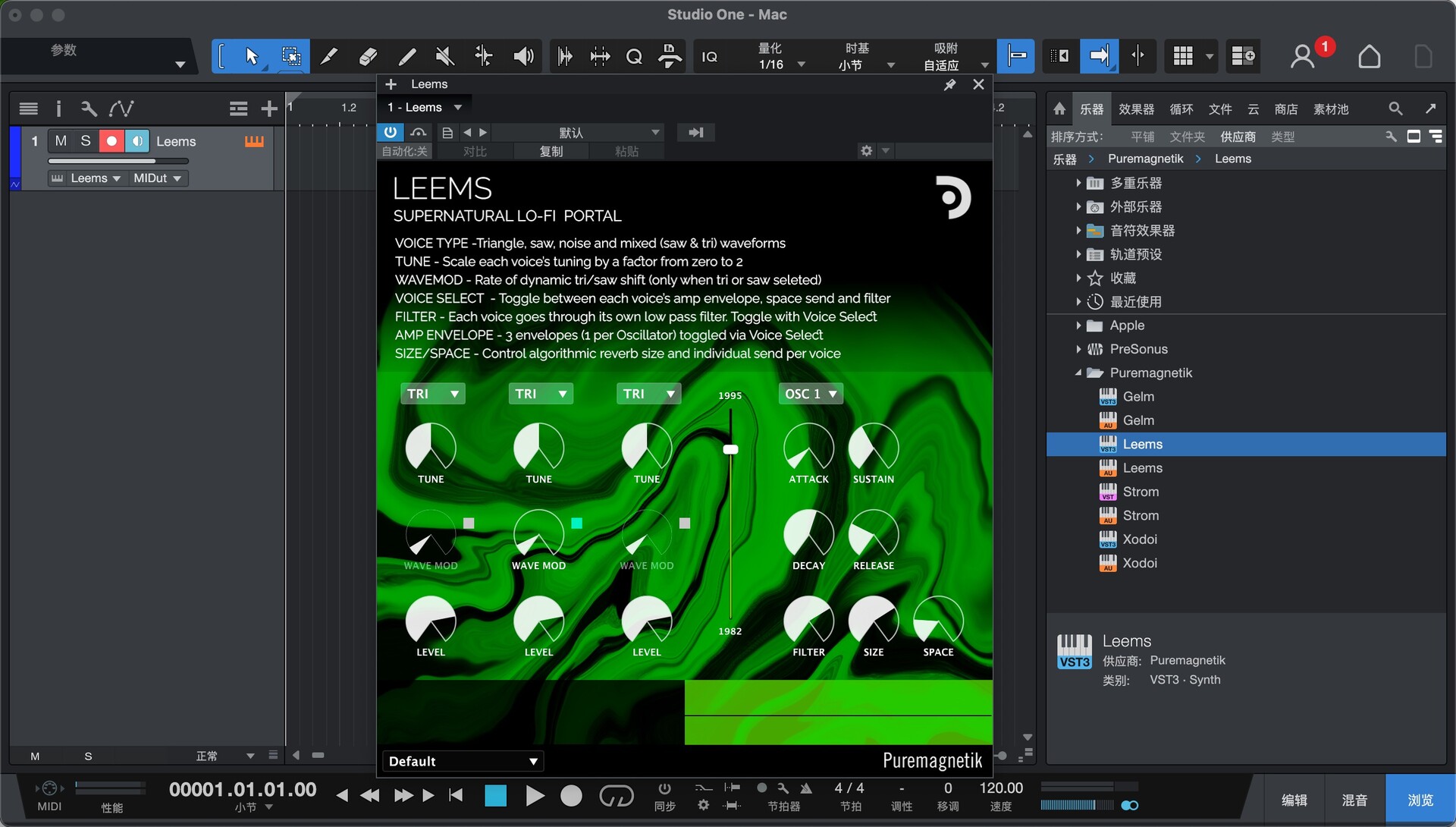Mute the Leems track
Image resolution: width=1456 pixels, height=827 pixels.
(x=61, y=141)
